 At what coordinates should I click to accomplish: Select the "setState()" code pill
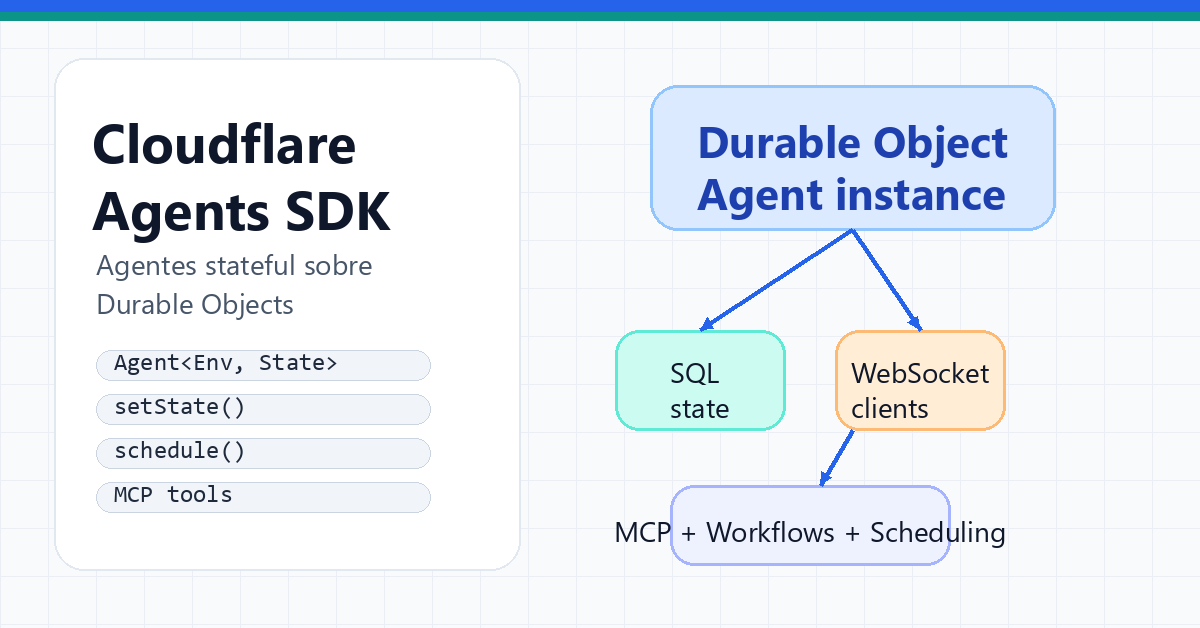[x=263, y=409]
